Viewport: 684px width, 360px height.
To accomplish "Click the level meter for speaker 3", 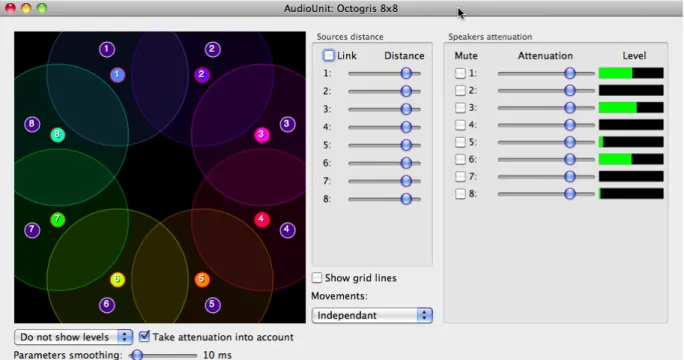I will point(631,107).
